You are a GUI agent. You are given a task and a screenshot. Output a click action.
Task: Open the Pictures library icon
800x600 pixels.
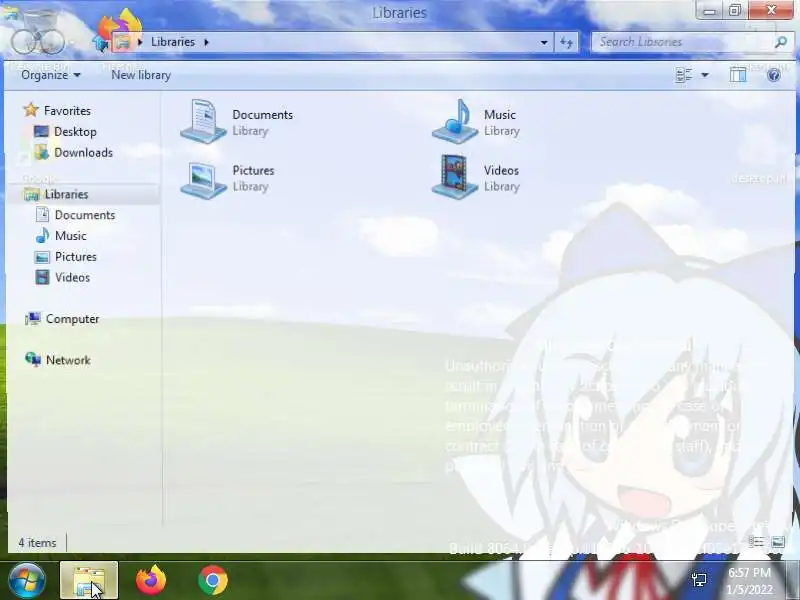click(203, 179)
